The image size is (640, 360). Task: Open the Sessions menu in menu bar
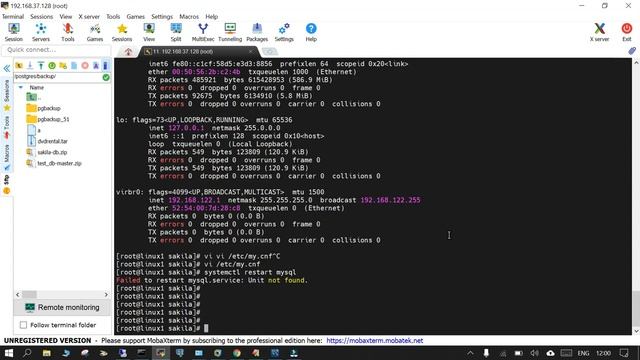pos(42,17)
